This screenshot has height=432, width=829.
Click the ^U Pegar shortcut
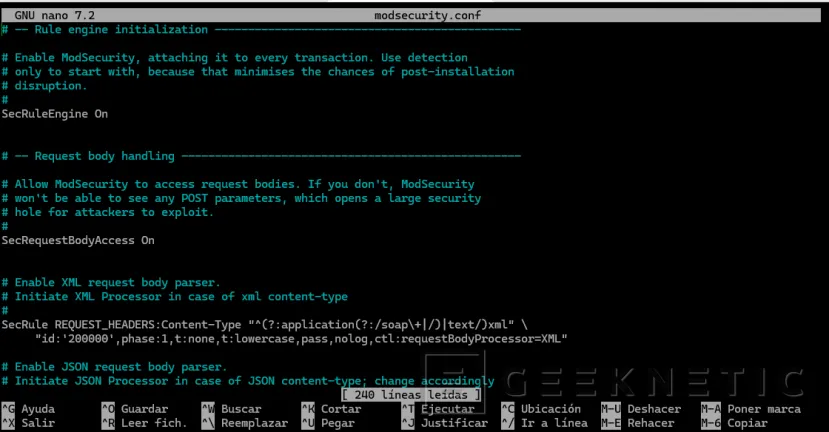(x=328, y=423)
